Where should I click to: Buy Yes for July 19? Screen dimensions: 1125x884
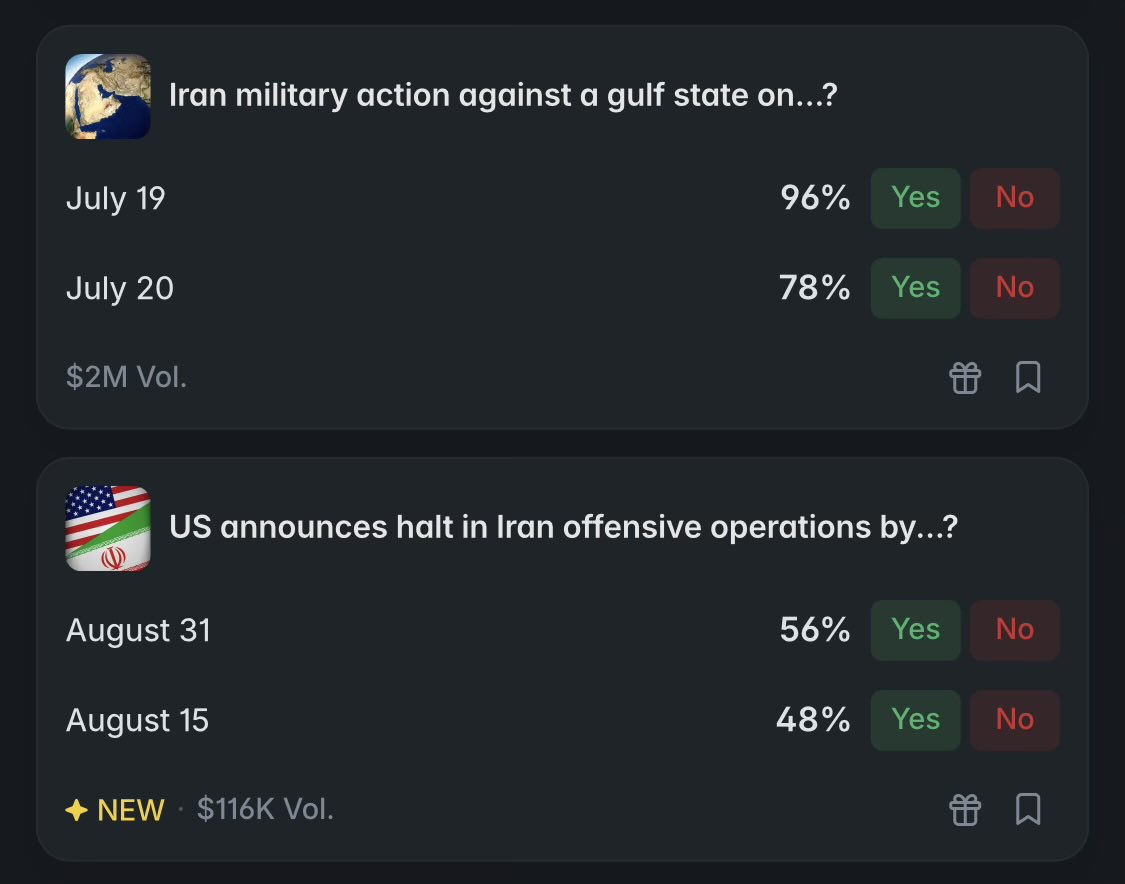(x=915, y=198)
